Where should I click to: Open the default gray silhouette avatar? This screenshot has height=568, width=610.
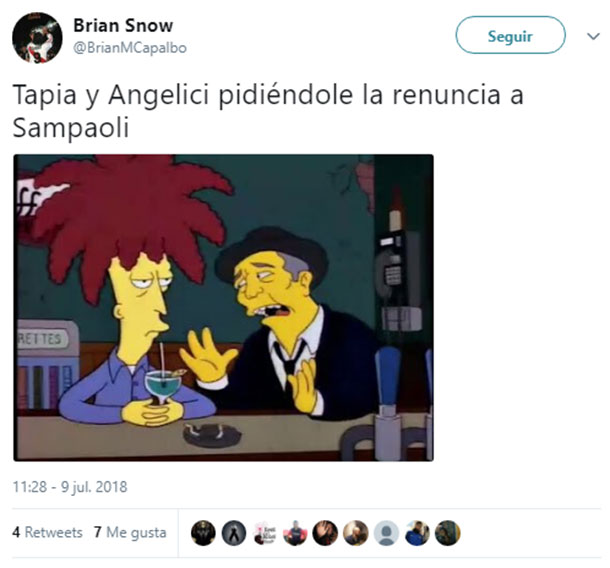click(386, 533)
